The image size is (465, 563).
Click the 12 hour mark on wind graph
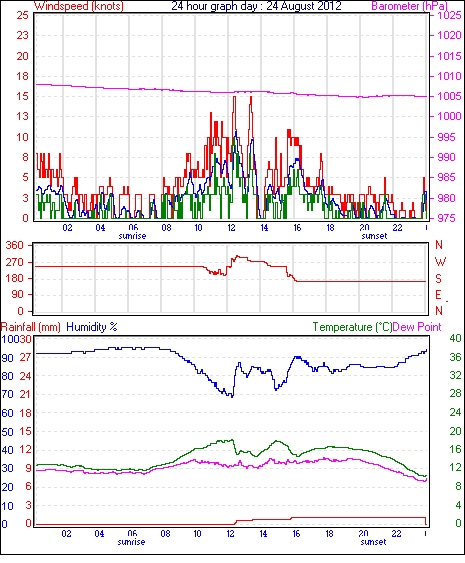231,228
